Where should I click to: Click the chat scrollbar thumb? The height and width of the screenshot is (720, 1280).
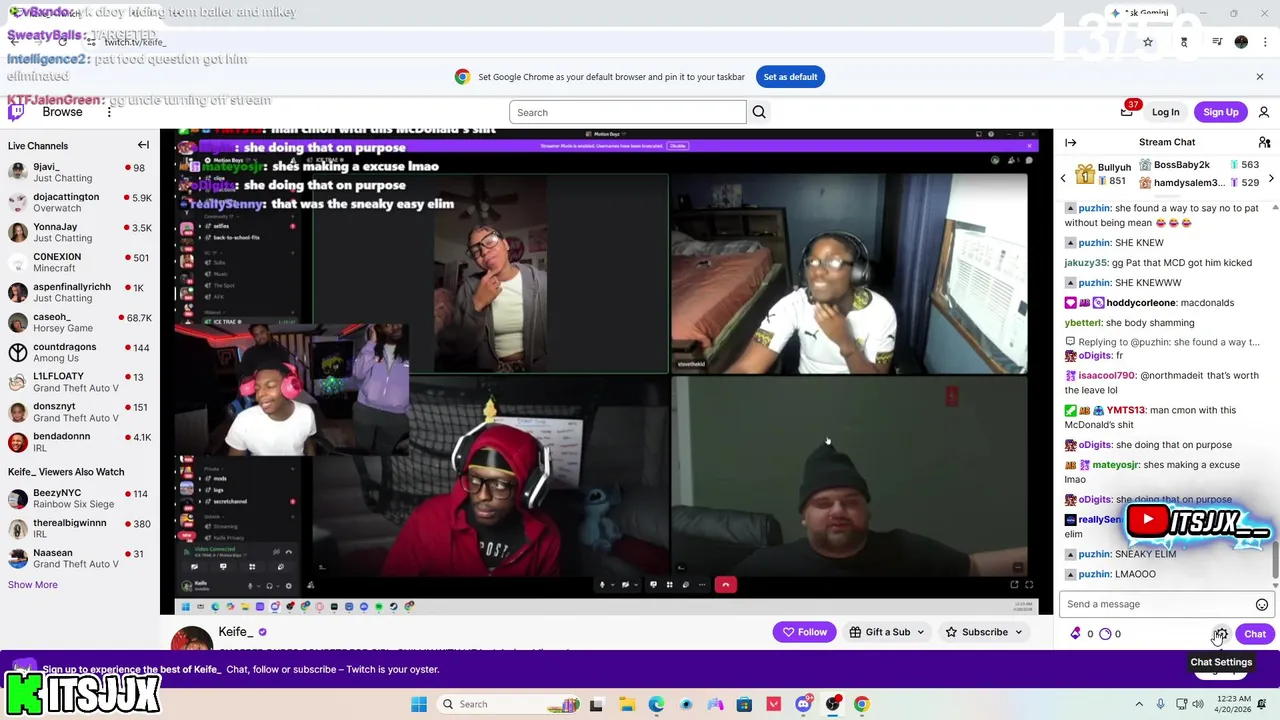1275,558
